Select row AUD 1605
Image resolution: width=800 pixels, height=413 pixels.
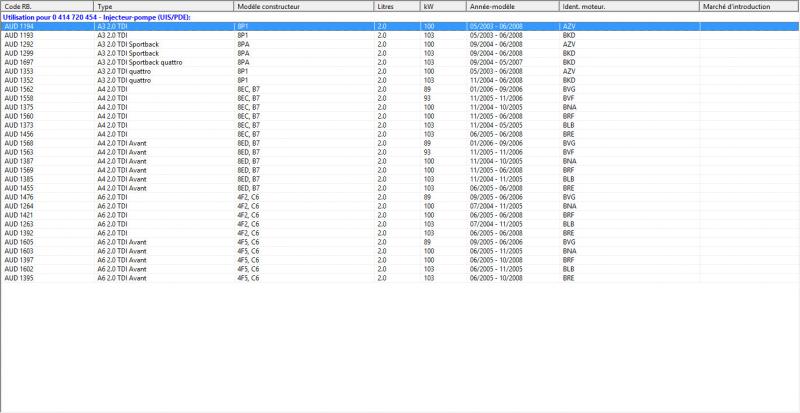pyautogui.click(x=400, y=242)
